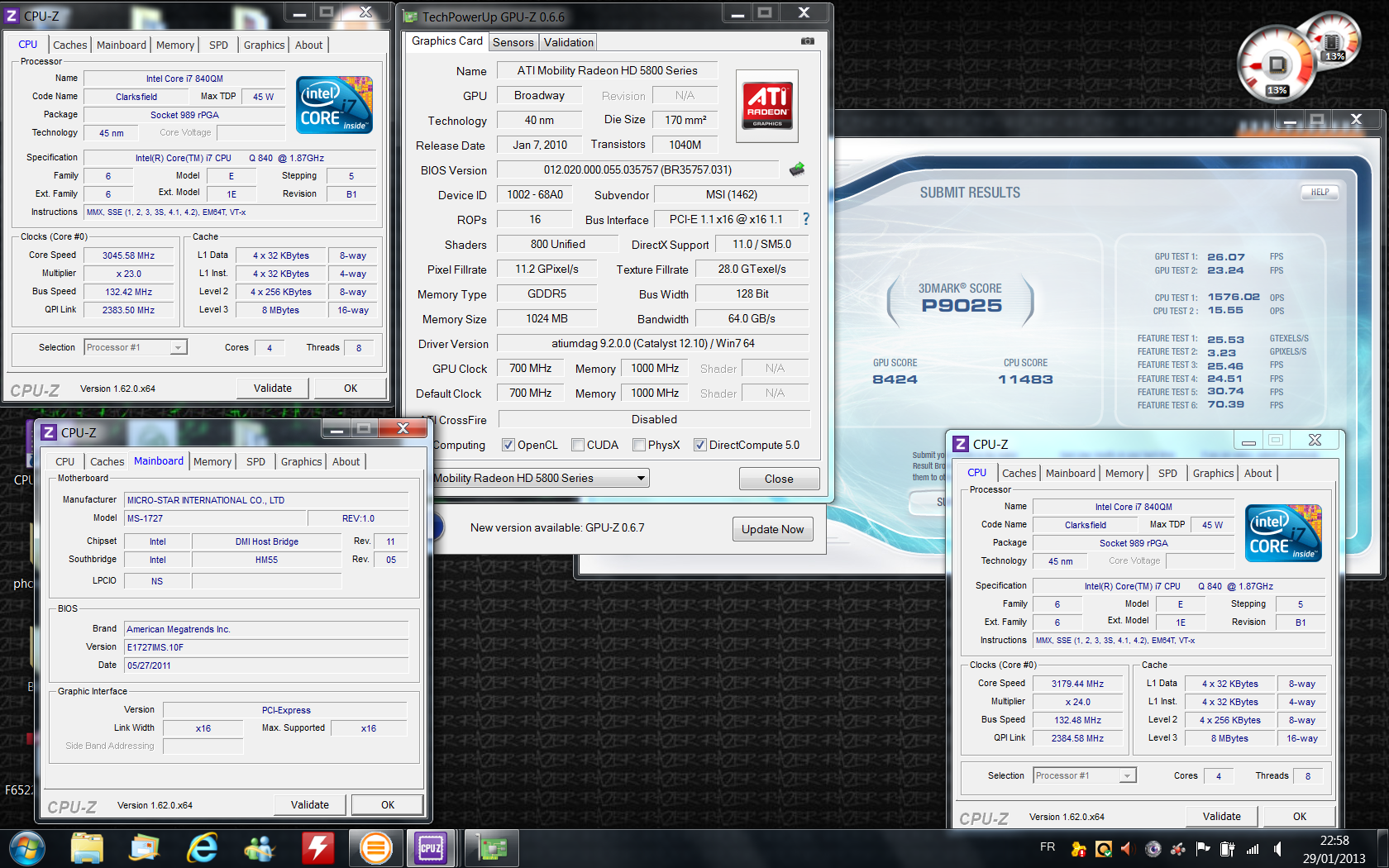Click OK in top-left CPU-Z window
Image resolution: width=1389 pixels, height=868 pixels.
pos(351,388)
